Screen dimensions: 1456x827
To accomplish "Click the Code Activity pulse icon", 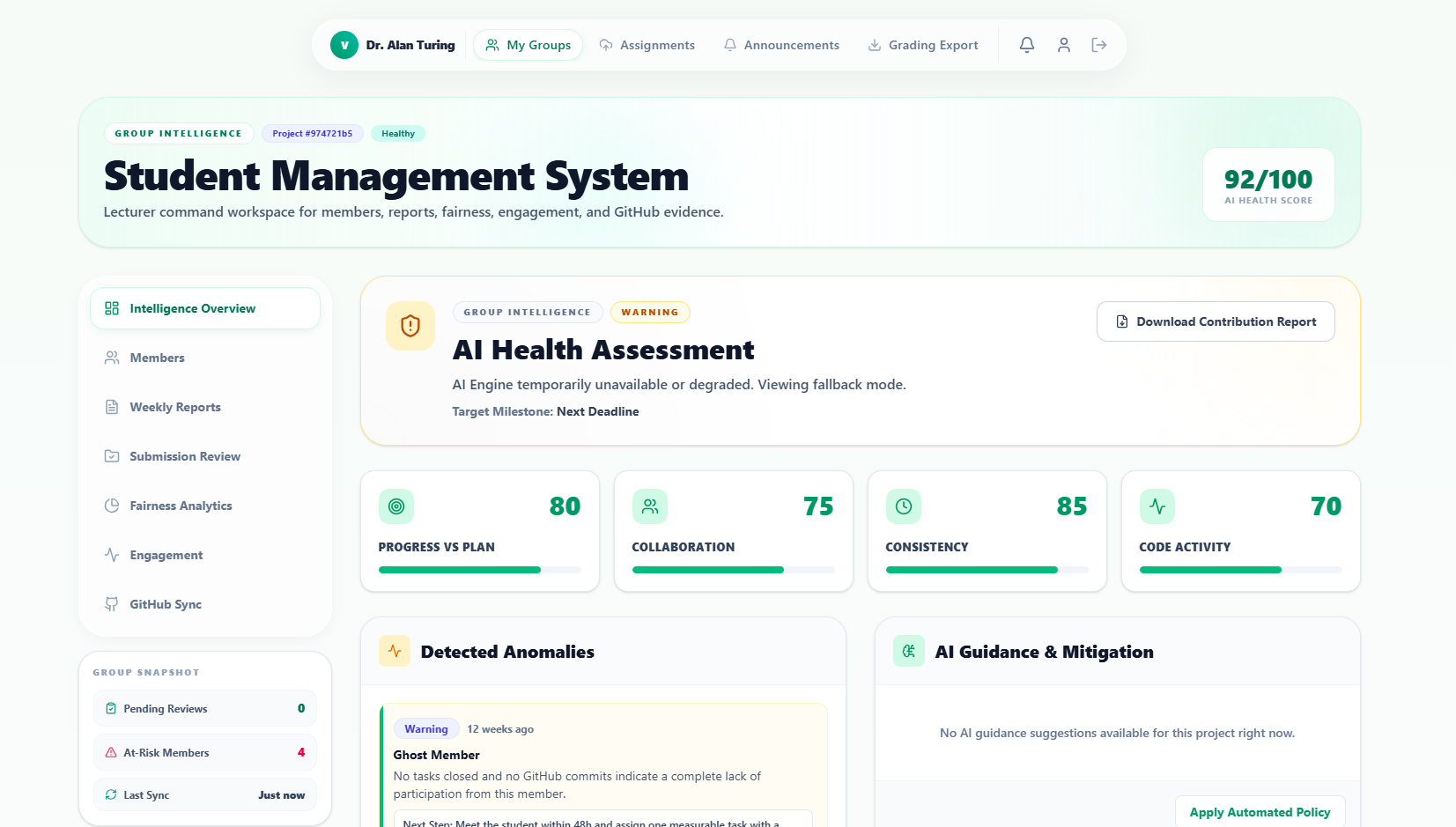I will coord(1157,506).
